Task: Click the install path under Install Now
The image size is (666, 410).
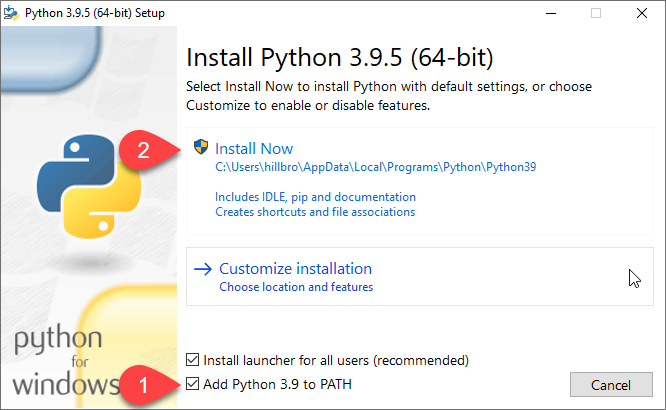Action: pyautogui.click(x=375, y=167)
